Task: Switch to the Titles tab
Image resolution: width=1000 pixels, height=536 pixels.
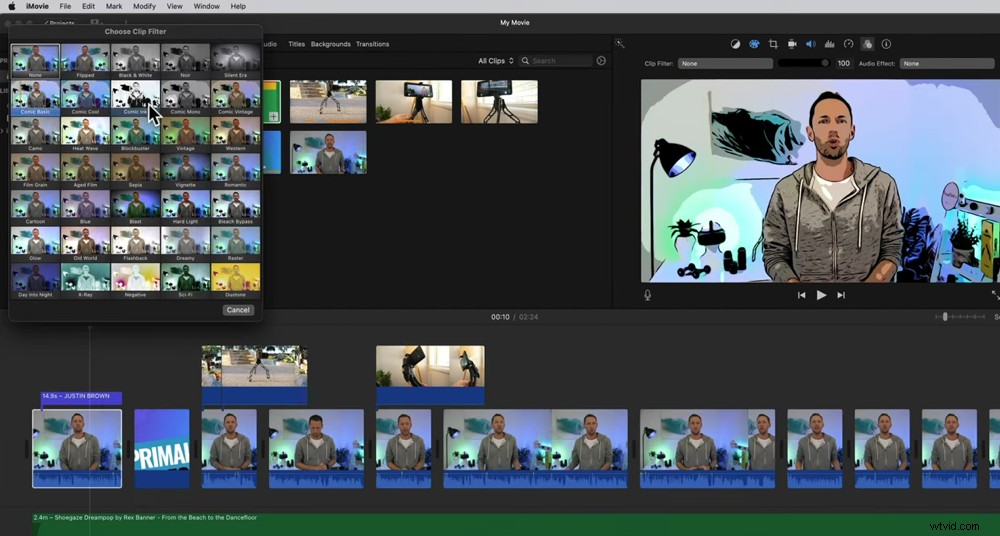Action: (x=297, y=44)
